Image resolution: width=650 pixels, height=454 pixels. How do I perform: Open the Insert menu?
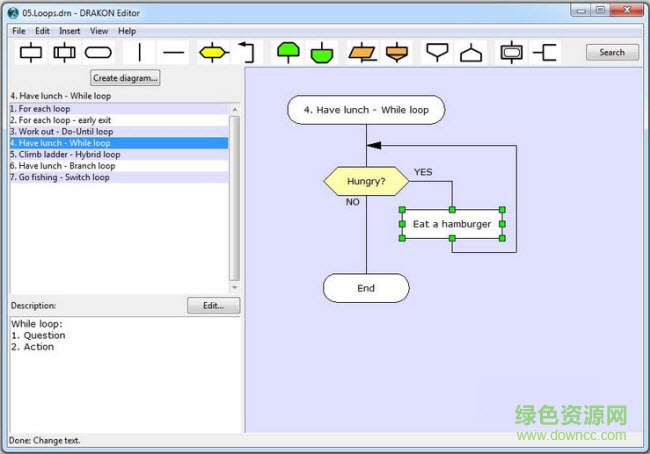point(69,31)
